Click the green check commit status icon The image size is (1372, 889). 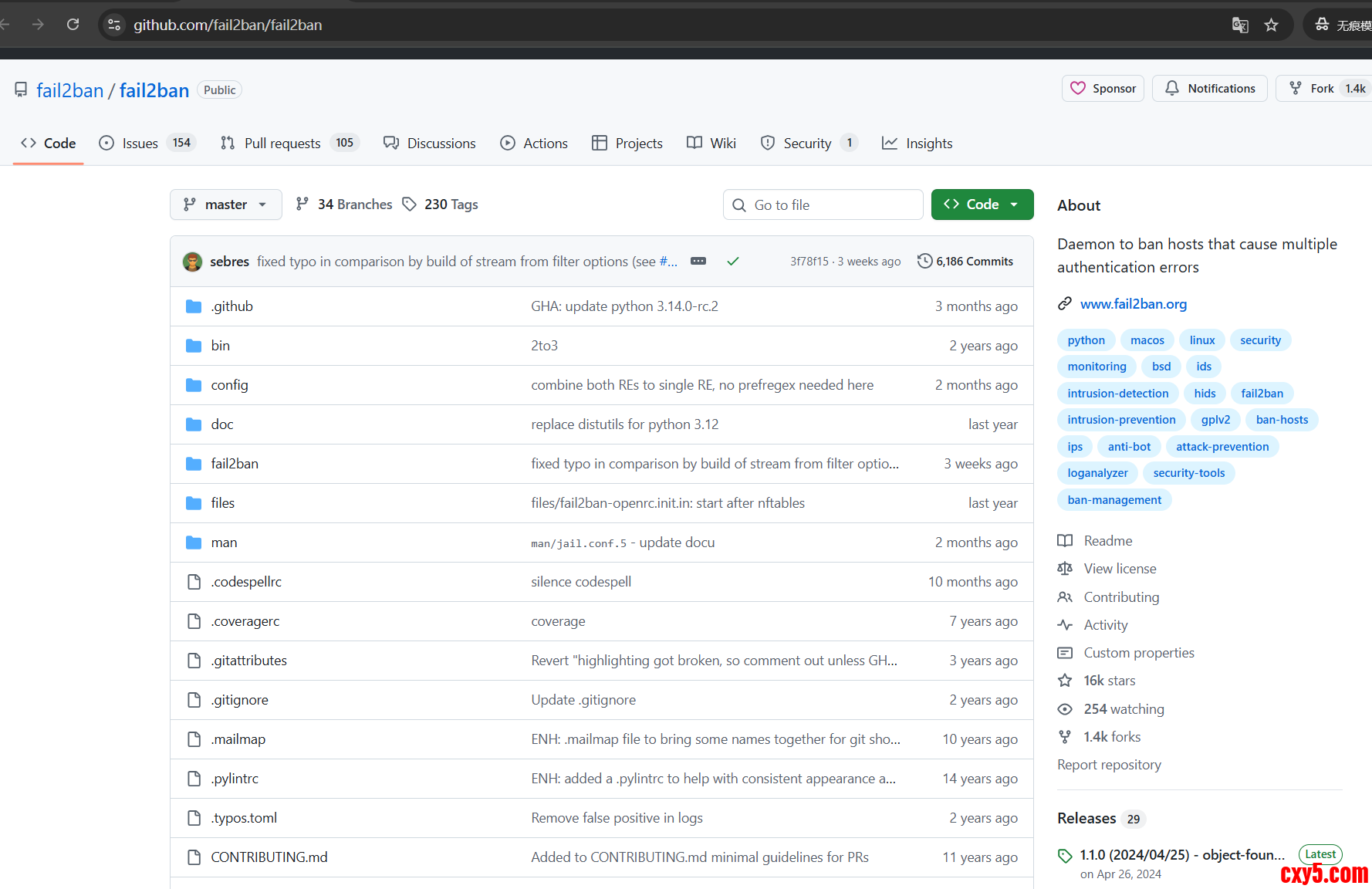[732, 262]
